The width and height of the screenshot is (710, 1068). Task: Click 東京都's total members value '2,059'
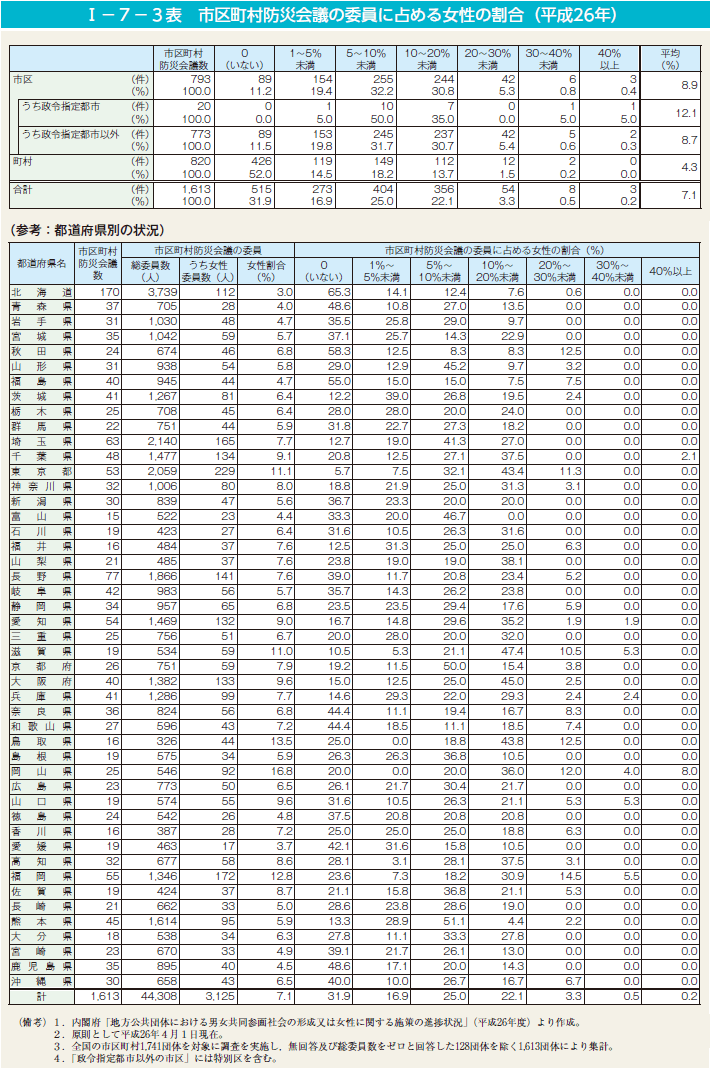pos(163,471)
